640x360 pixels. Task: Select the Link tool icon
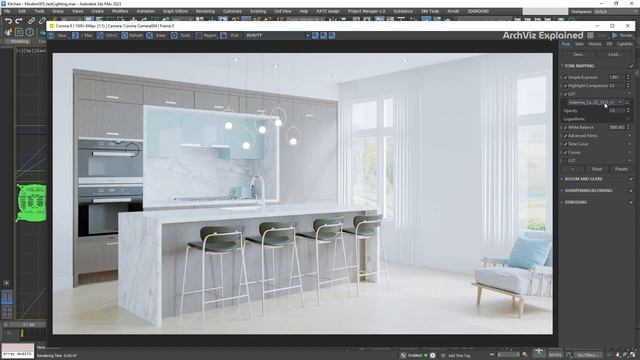pyautogui.click(x=31, y=21)
